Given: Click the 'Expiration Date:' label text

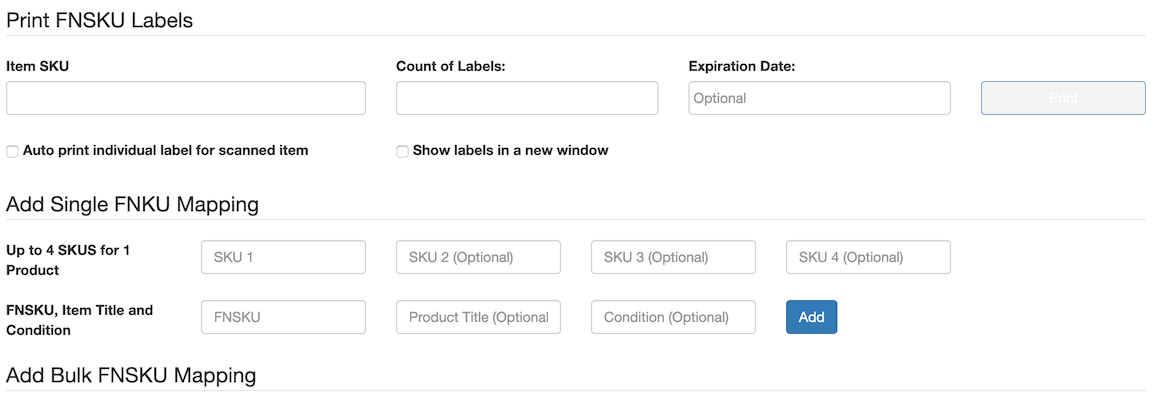Looking at the screenshot, I should pyautogui.click(x=743, y=66).
